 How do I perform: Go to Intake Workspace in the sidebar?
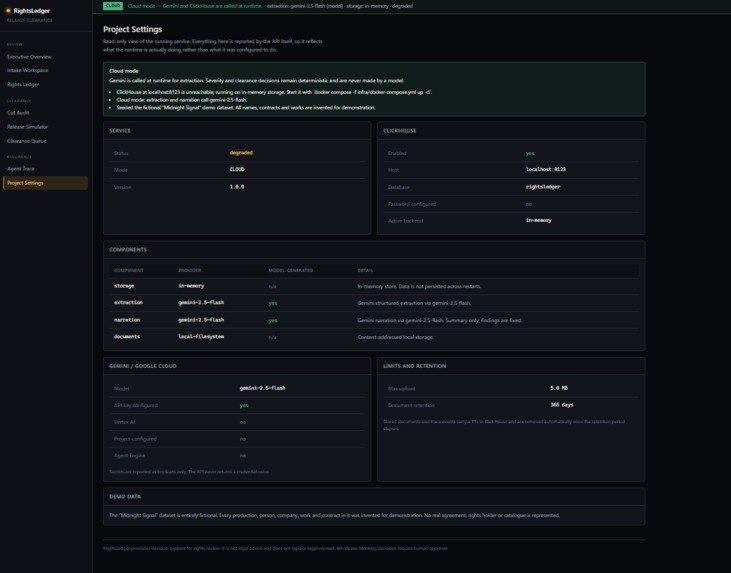[x=28, y=70]
